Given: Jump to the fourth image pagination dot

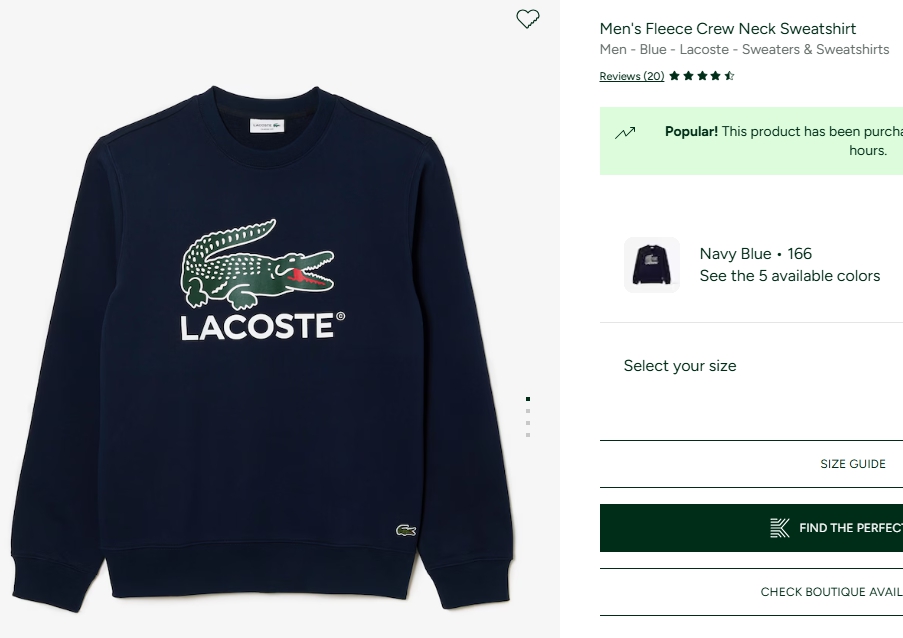Looking at the screenshot, I should point(528,434).
